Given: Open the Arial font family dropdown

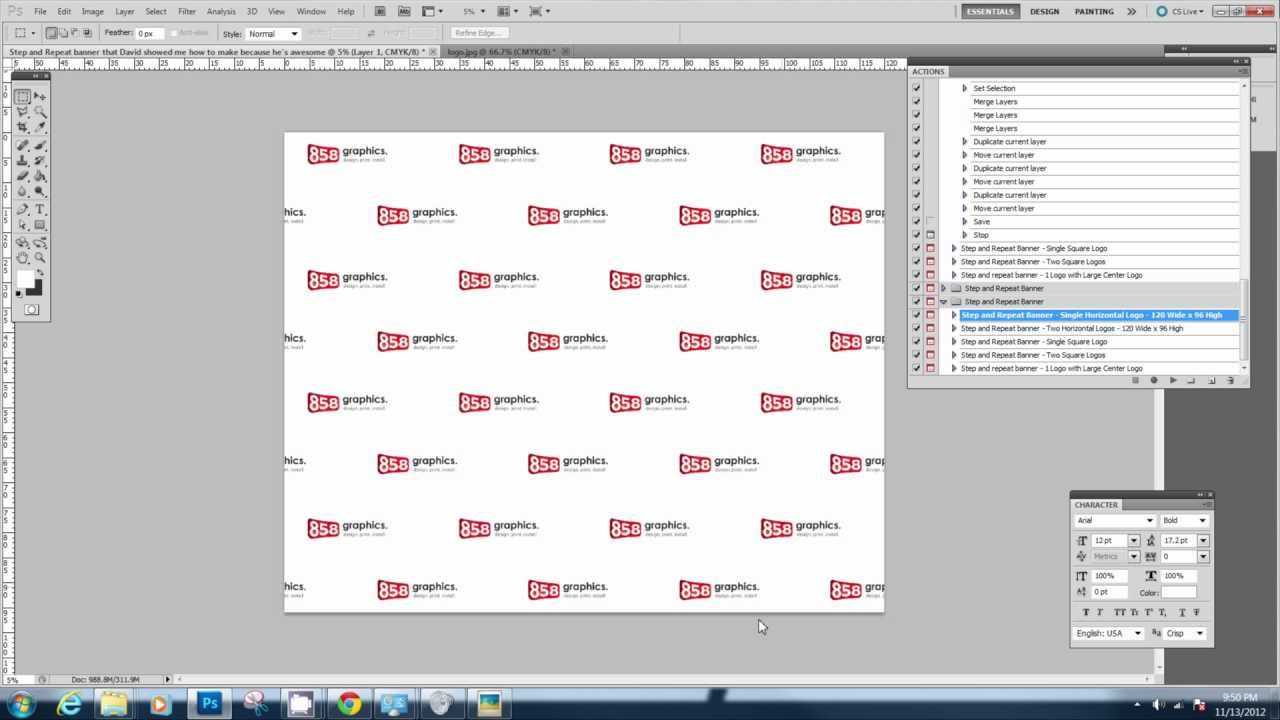Looking at the screenshot, I should coord(1149,520).
